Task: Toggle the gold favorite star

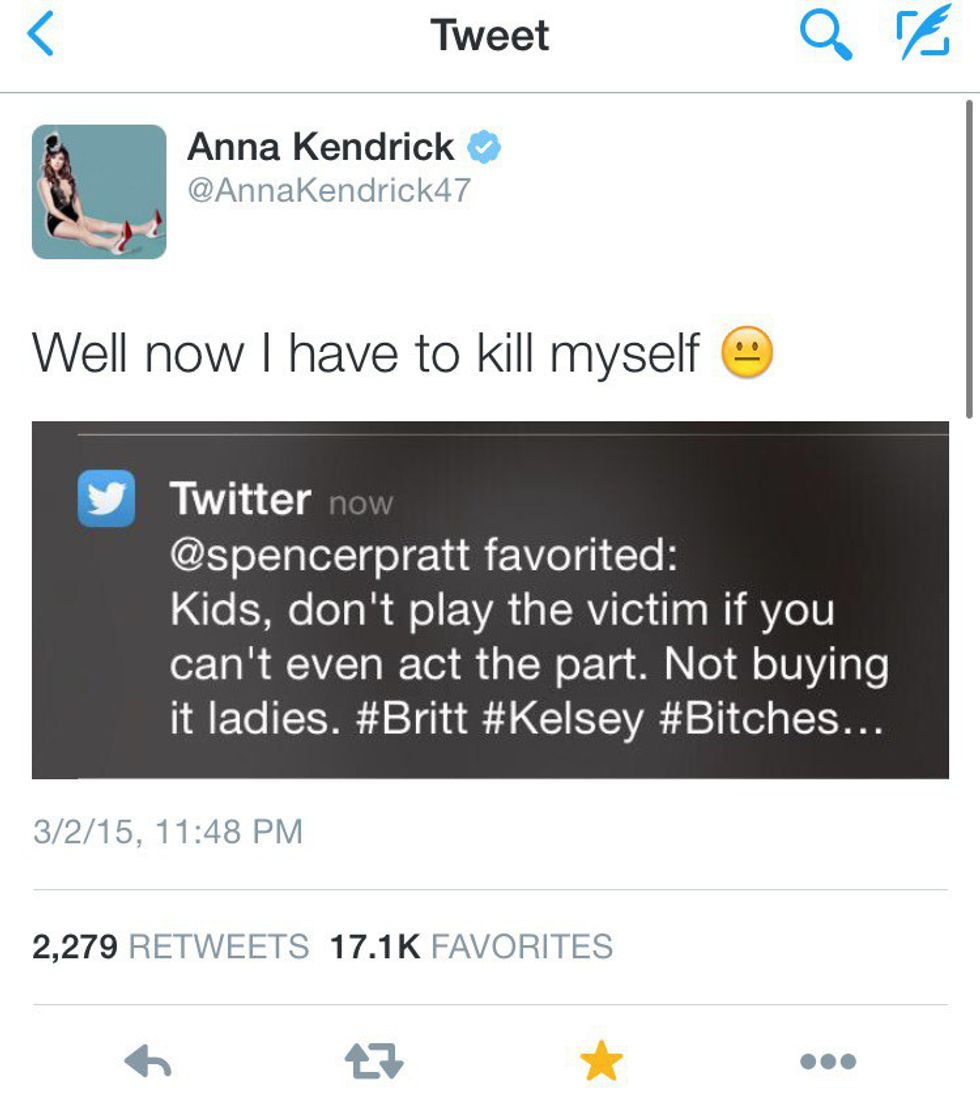Action: pyautogui.click(x=601, y=1061)
